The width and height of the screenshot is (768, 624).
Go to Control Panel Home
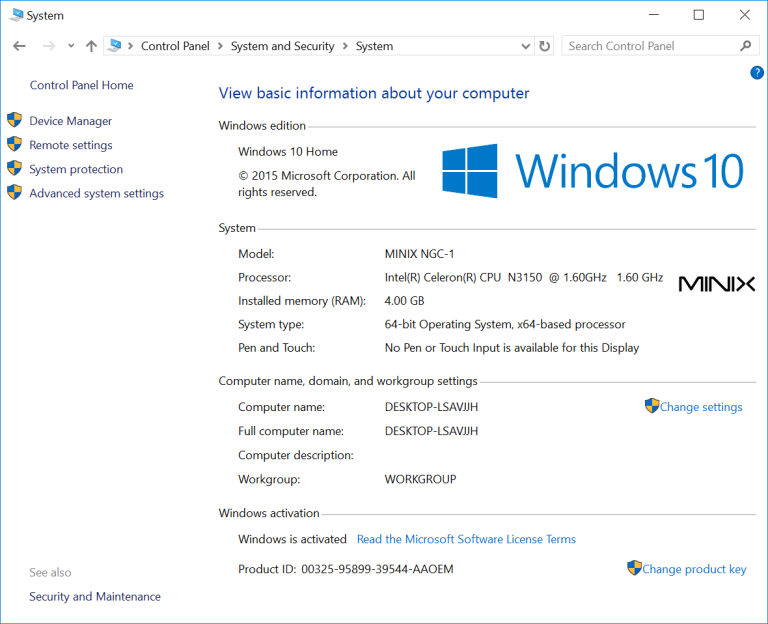click(81, 85)
